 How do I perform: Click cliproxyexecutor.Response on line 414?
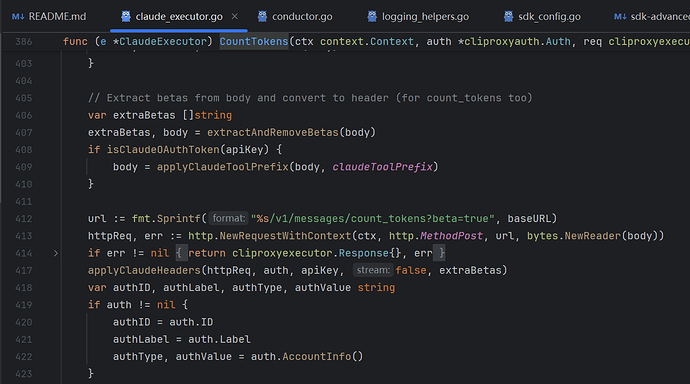310,253
